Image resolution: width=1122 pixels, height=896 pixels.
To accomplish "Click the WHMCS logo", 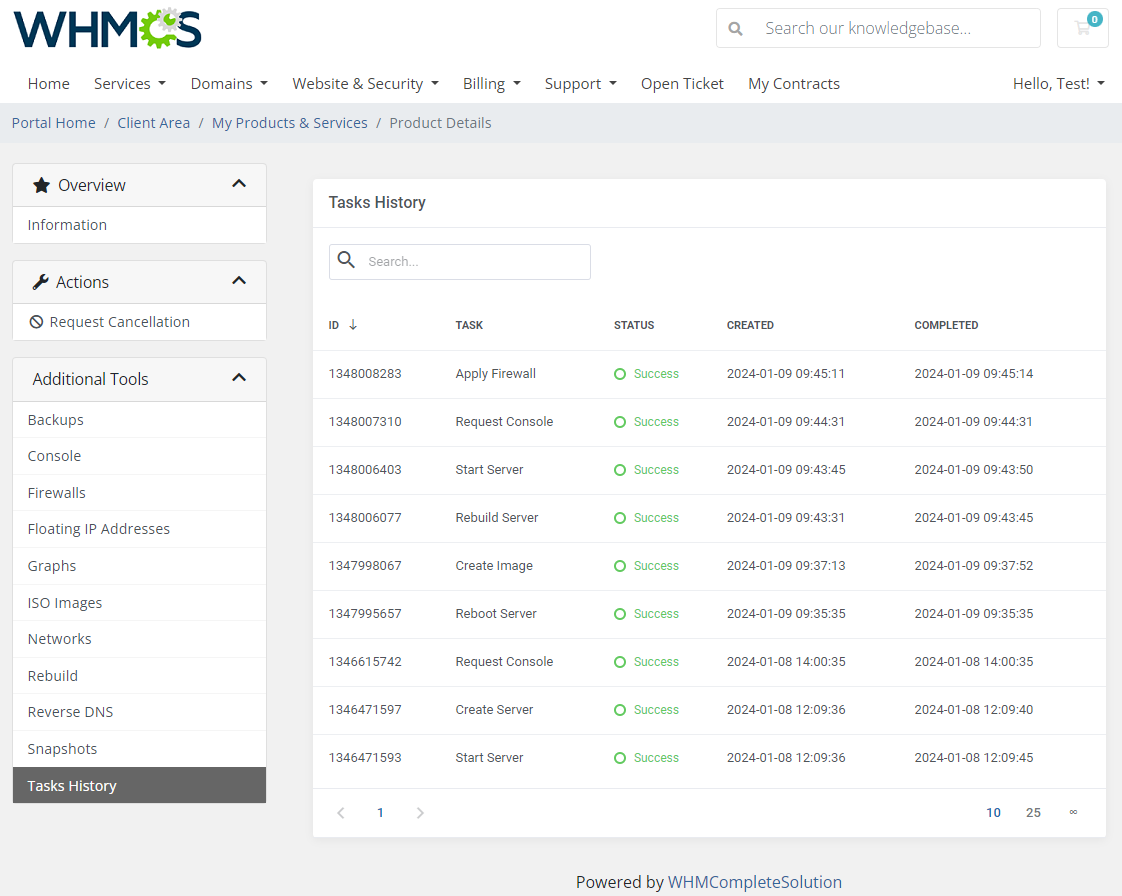I will (107, 29).
